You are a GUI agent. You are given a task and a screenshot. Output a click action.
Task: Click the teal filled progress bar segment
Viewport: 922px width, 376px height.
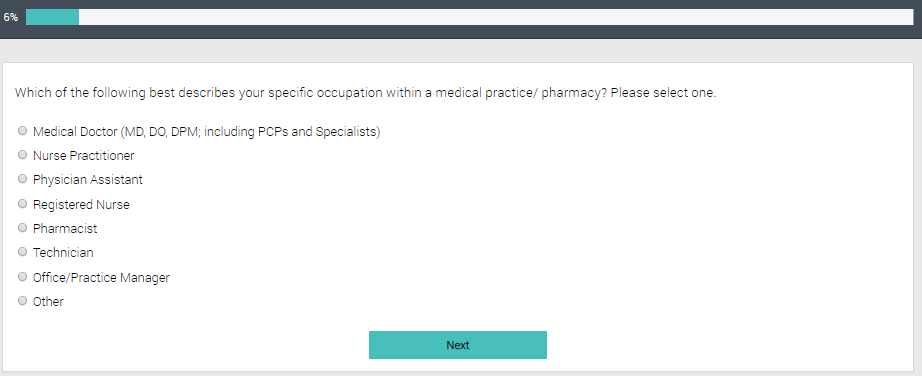coord(52,17)
